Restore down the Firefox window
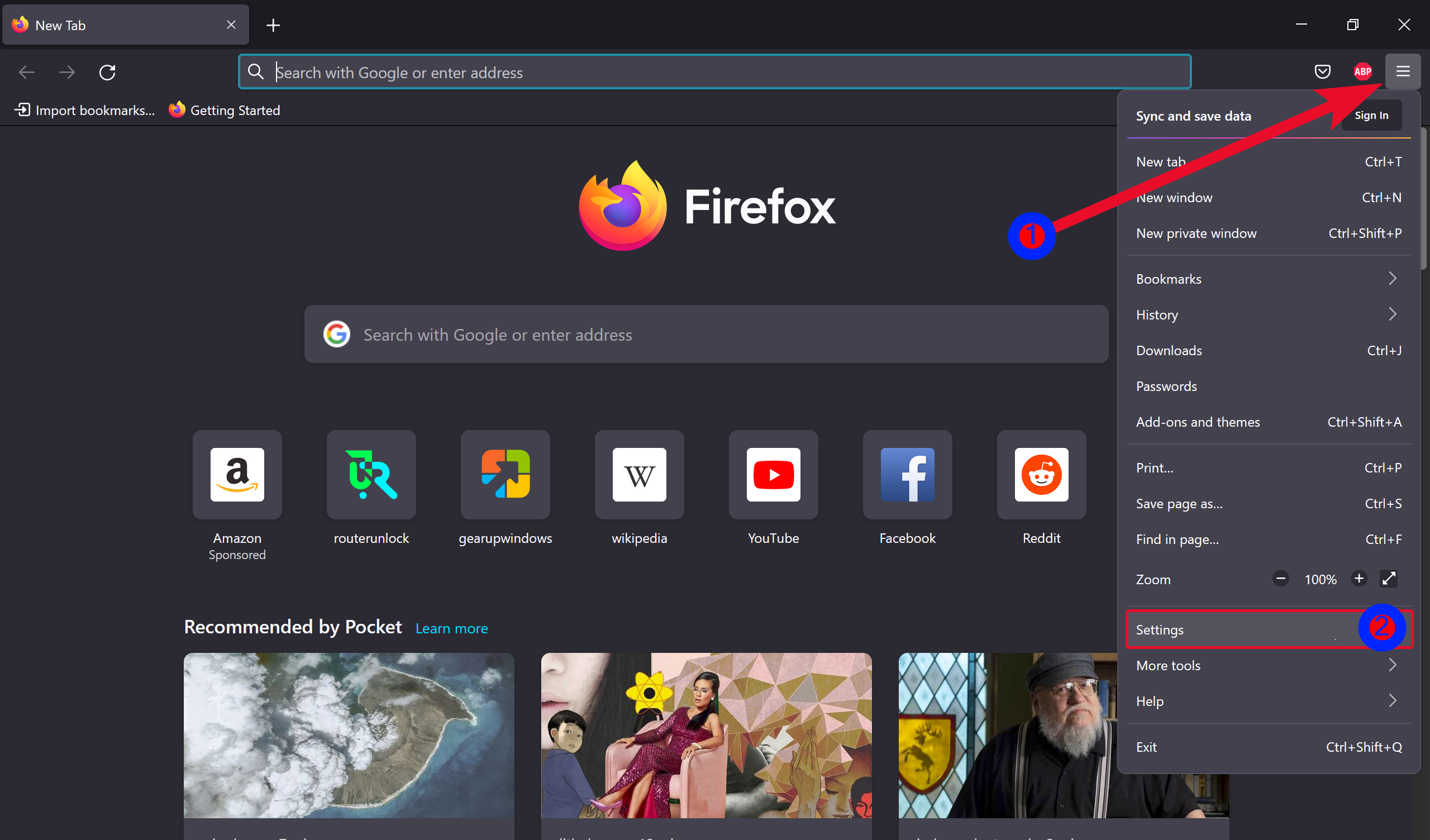The image size is (1430, 840). tap(1352, 25)
